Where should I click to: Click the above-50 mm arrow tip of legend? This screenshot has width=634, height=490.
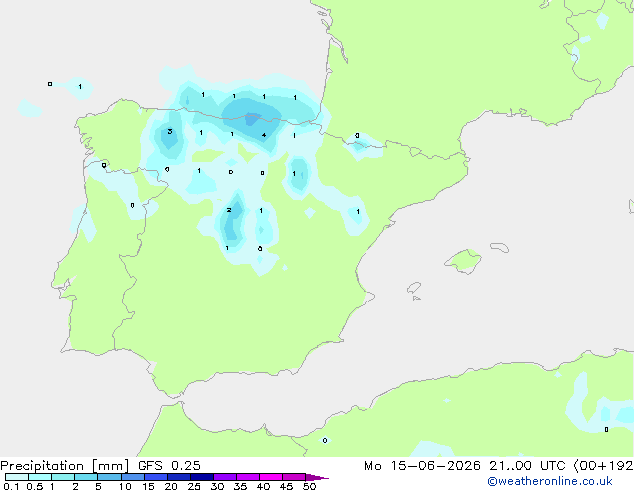(317, 477)
